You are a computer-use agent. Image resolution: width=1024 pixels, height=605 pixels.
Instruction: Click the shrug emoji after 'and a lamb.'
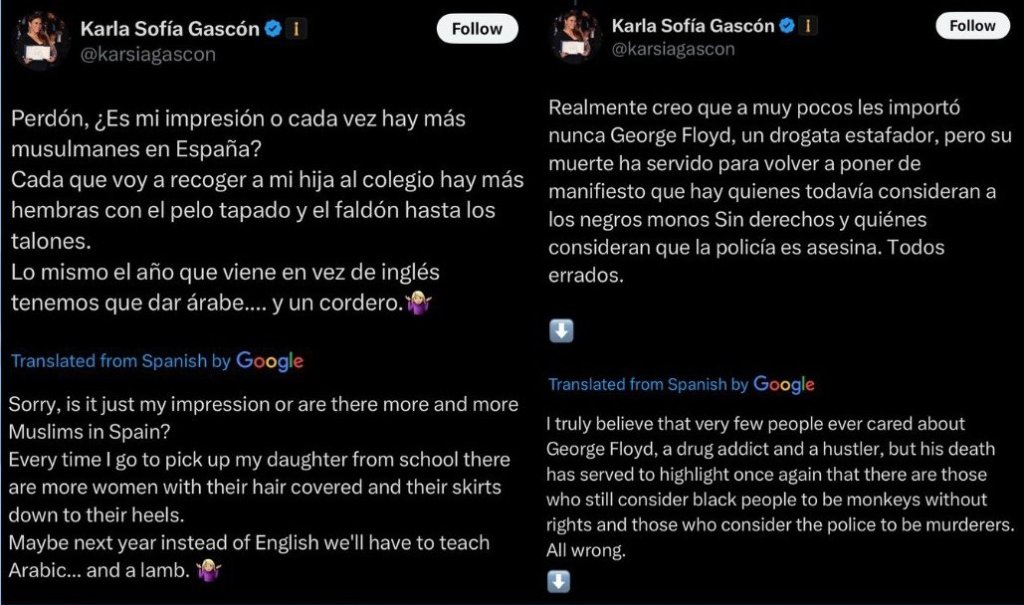210,572
